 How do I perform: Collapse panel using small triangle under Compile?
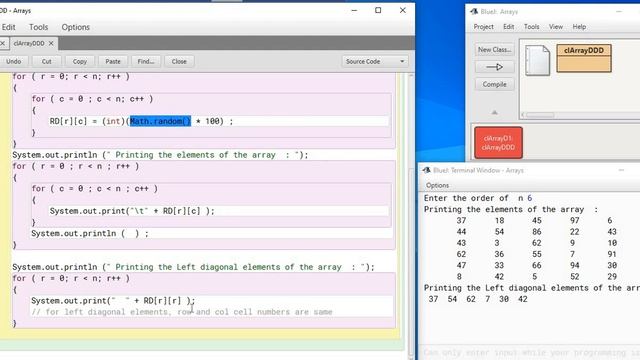coord(494,112)
